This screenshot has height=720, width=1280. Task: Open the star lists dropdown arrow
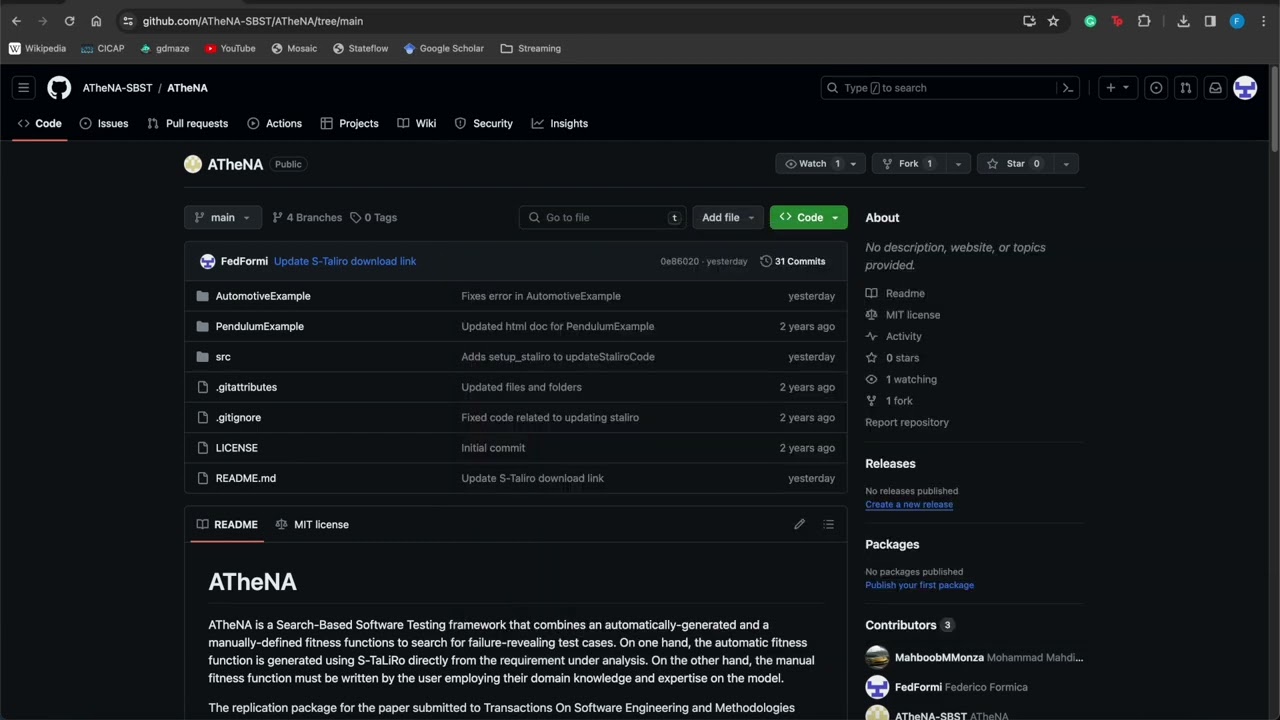1066,164
